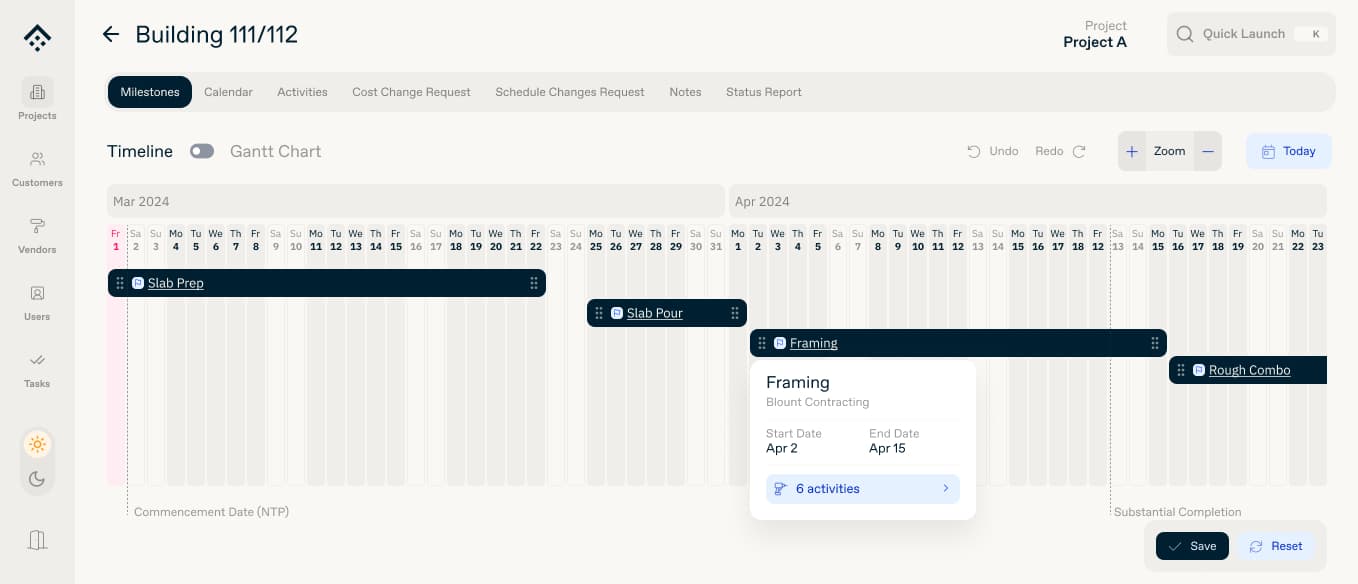
Task: Click the zoom out minus button
Action: (1208, 152)
